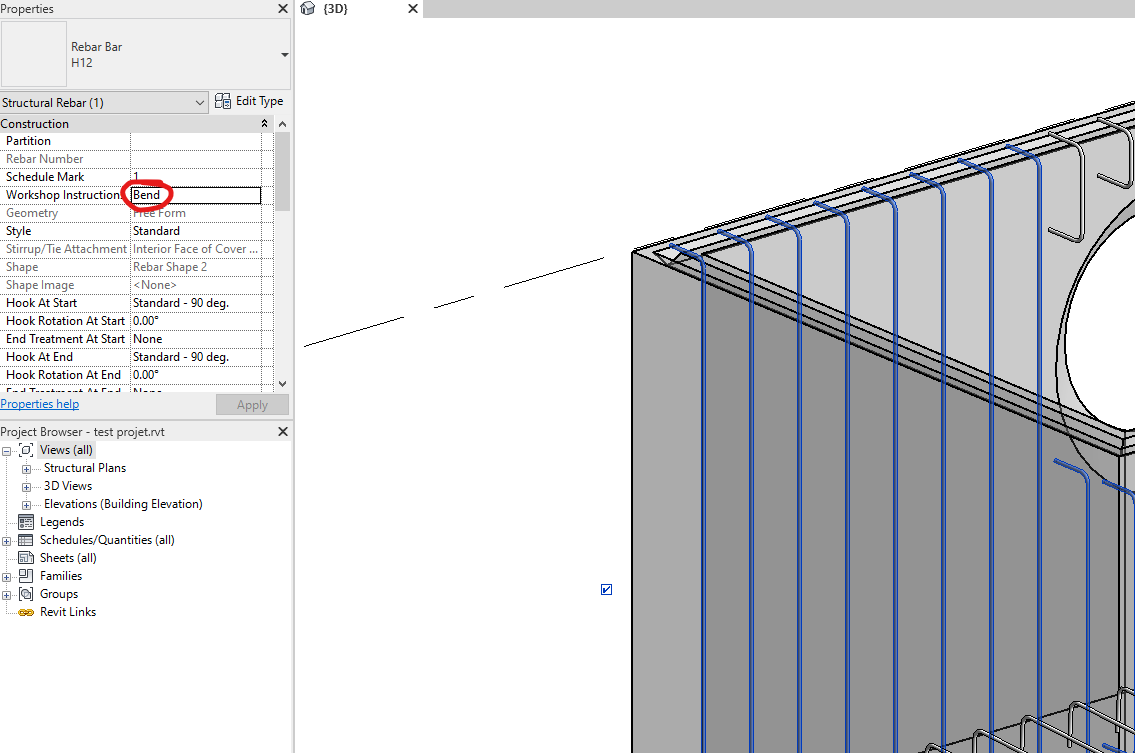Expand the Structural Plans node
1135x753 pixels.
[27, 469]
